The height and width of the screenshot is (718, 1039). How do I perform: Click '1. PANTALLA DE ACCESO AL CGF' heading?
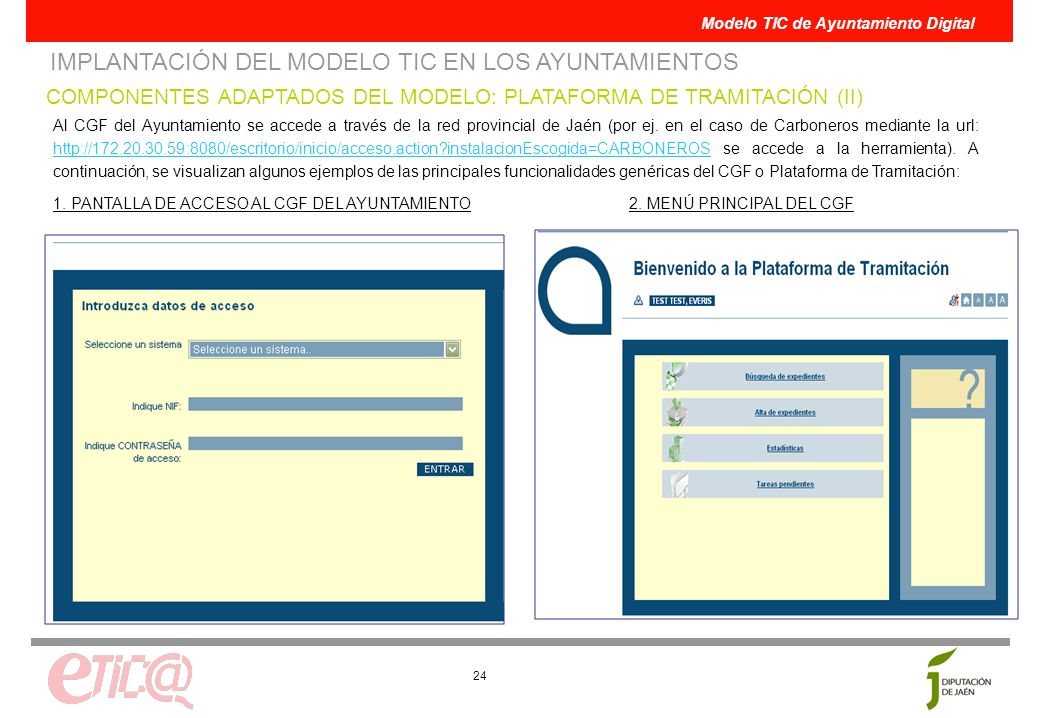262,203
